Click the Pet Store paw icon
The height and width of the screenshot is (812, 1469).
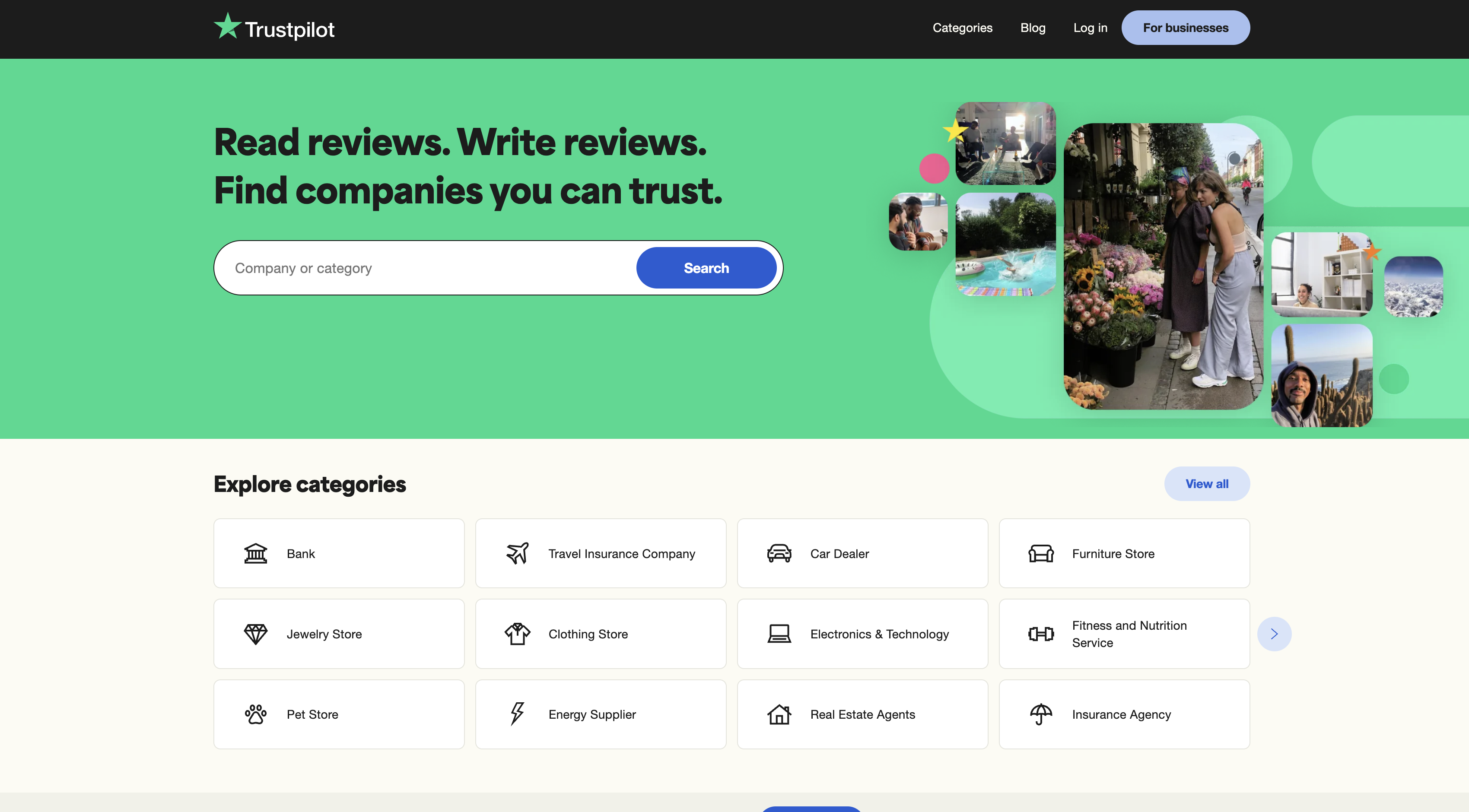click(255, 714)
